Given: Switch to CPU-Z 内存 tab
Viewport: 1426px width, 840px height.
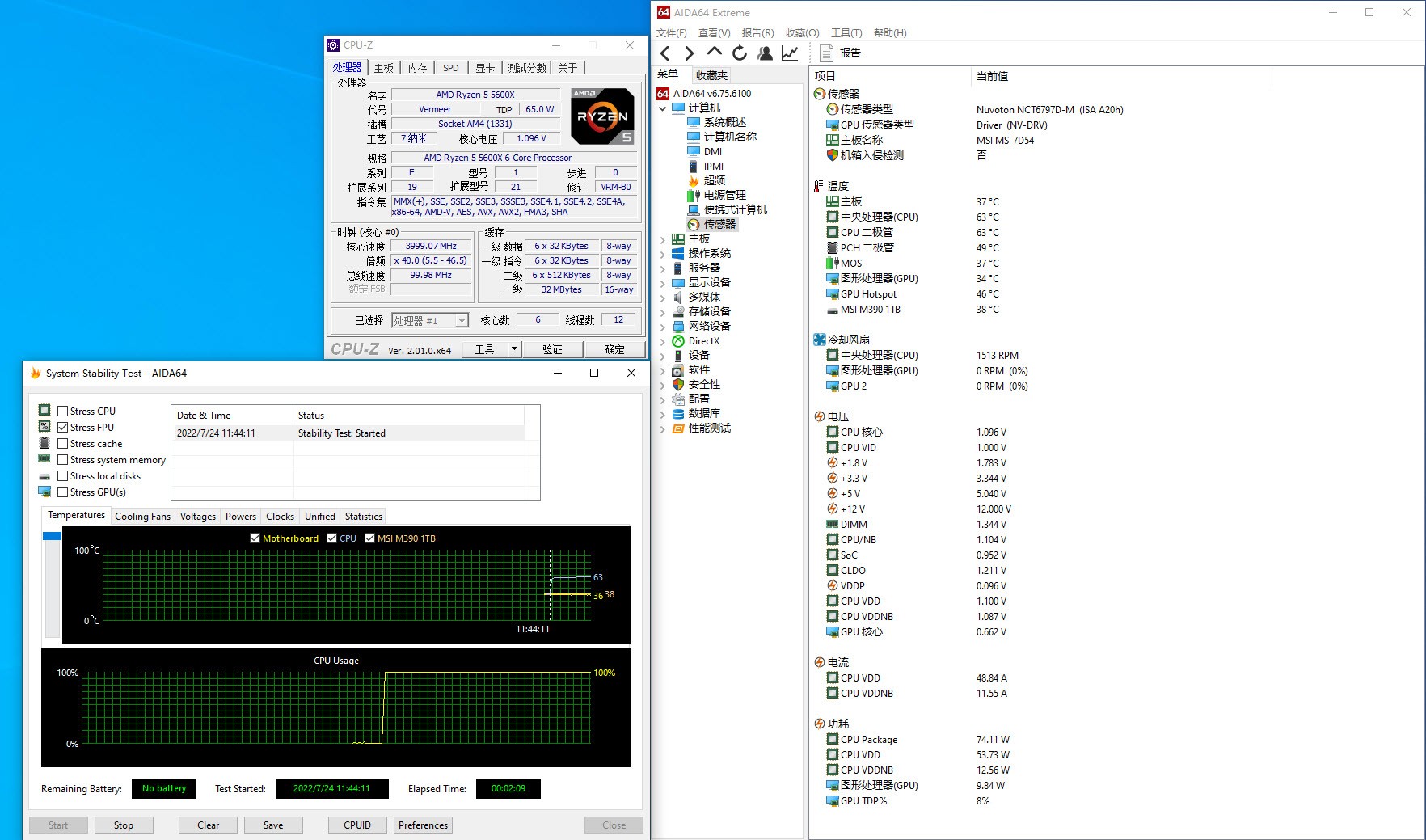Looking at the screenshot, I should click(417, 68).
